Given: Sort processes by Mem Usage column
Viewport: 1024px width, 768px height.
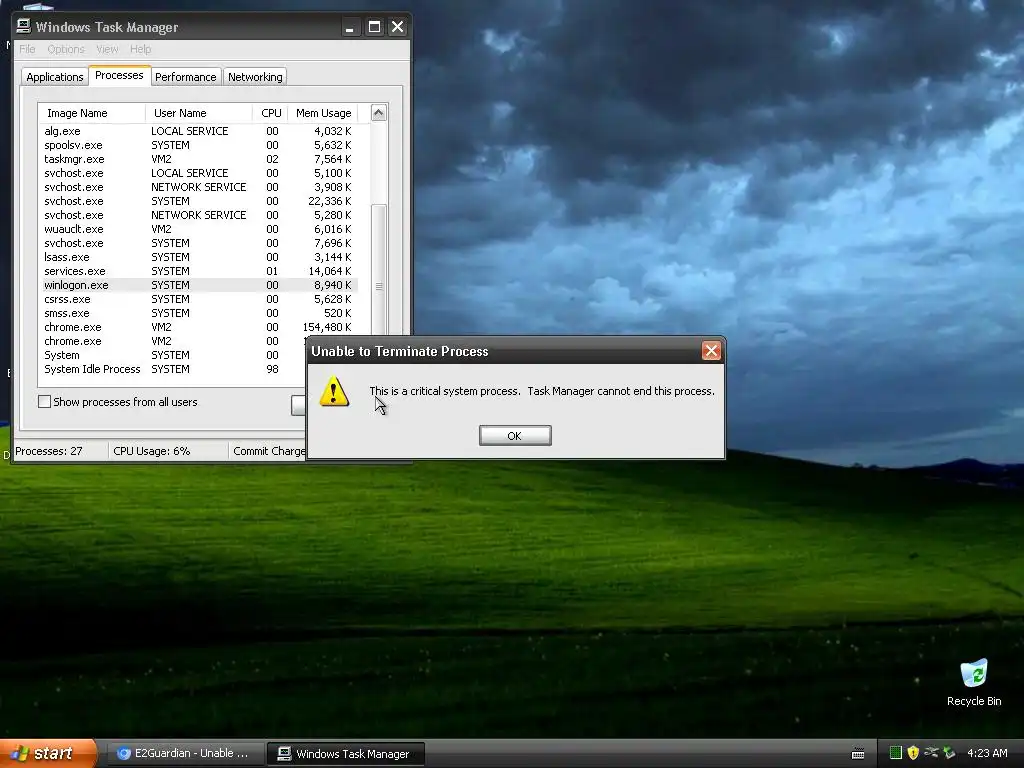Looking at the screenshot, I should click(323, 113).
